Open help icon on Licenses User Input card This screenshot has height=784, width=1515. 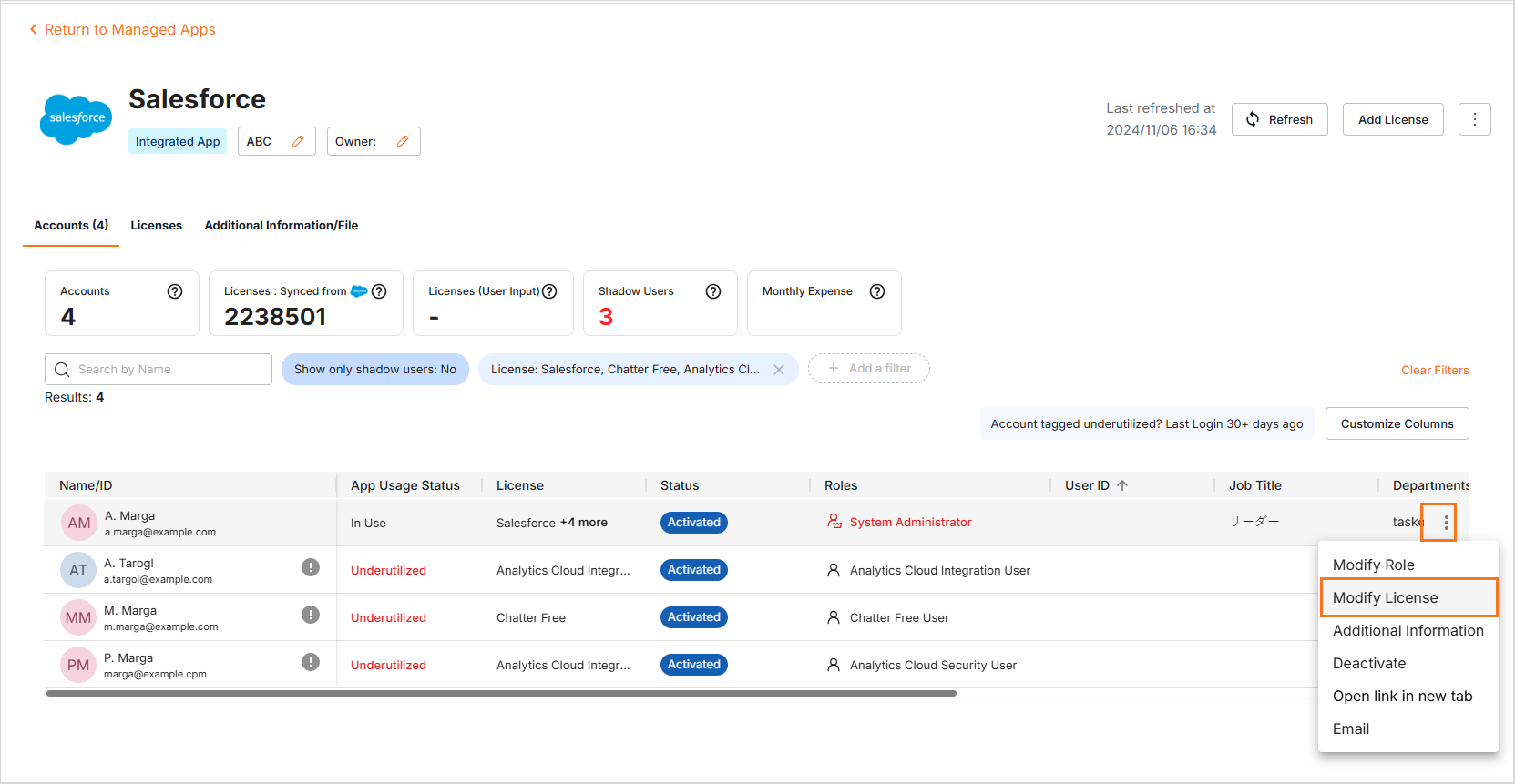[549, 291]
